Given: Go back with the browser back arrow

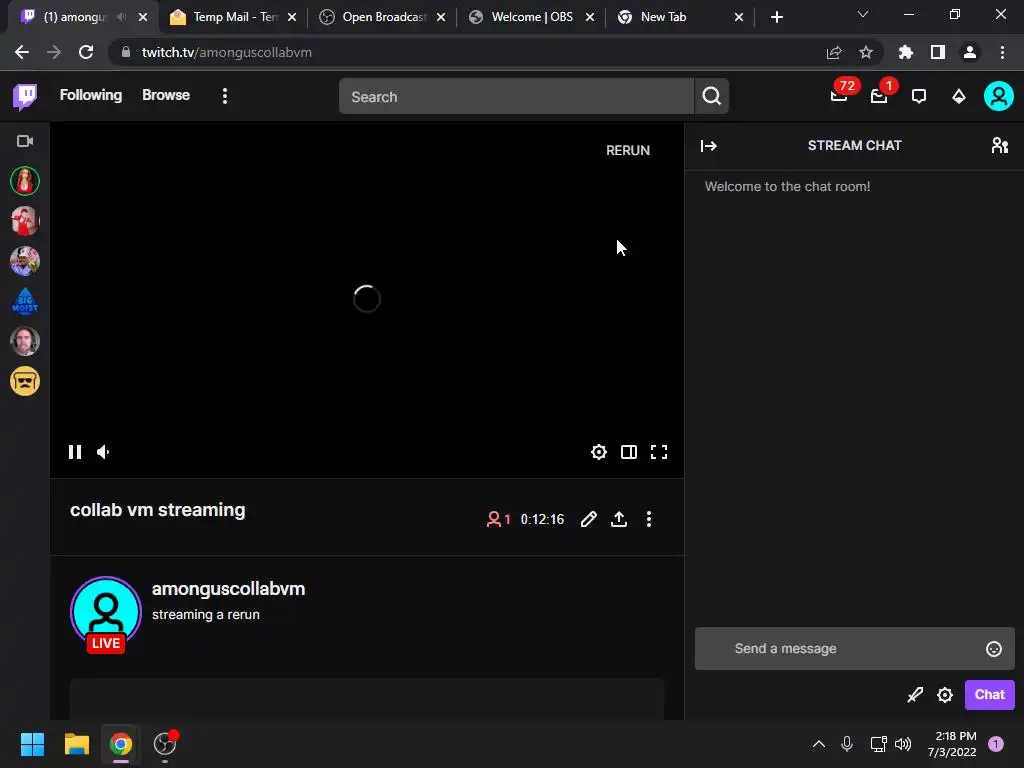Looking at the screenshot, I should point(22,52).
